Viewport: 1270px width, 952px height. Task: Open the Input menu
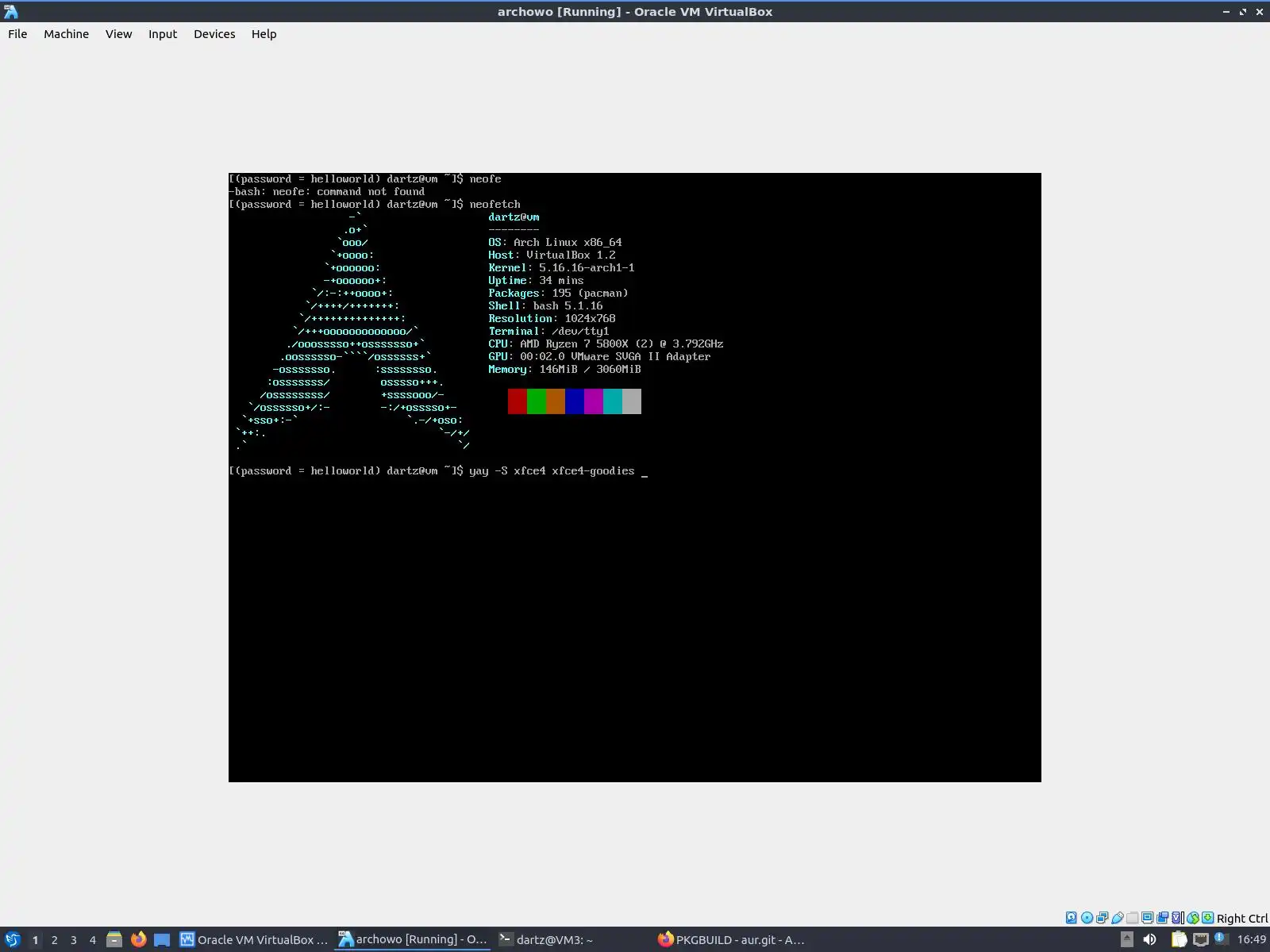pos(163,34)
